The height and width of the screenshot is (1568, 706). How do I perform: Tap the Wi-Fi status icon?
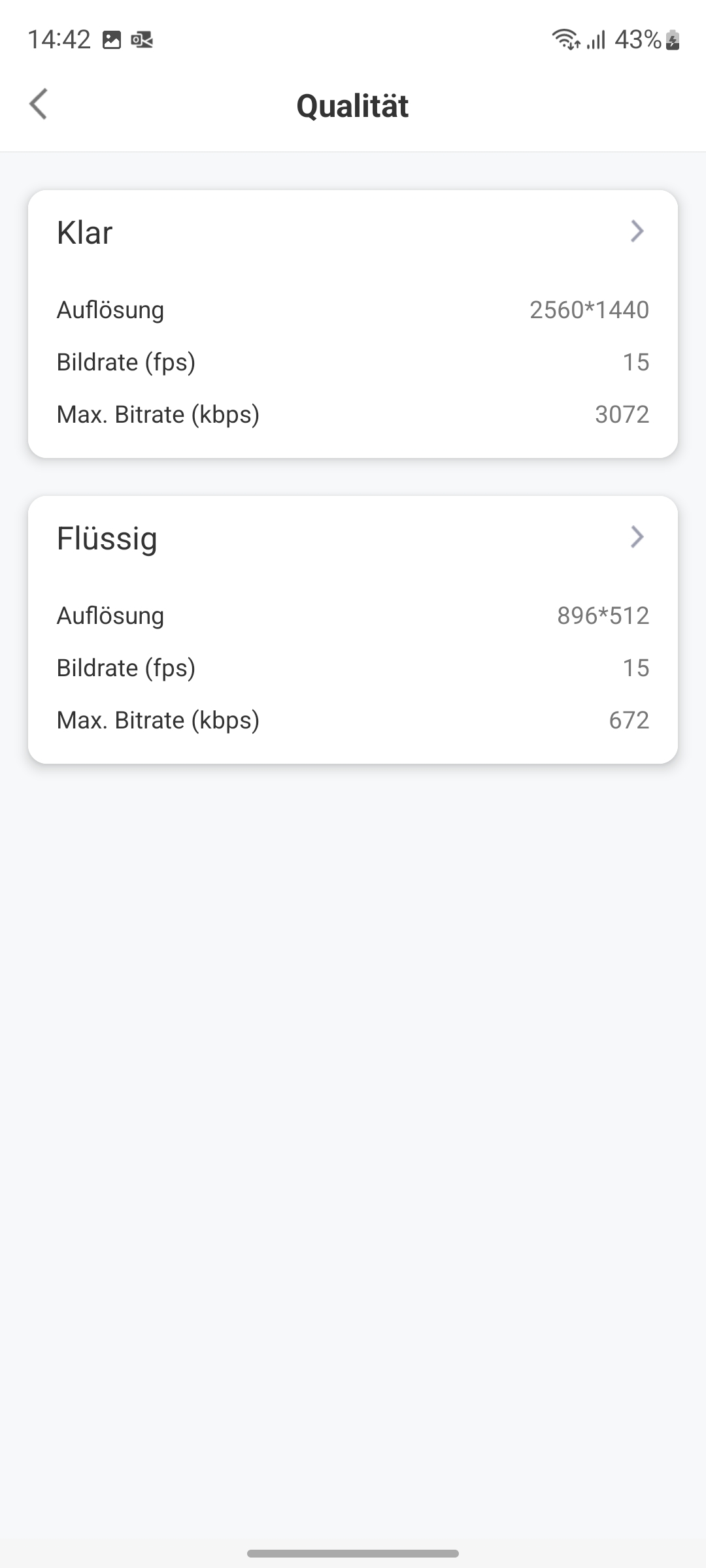pos(565,40)
